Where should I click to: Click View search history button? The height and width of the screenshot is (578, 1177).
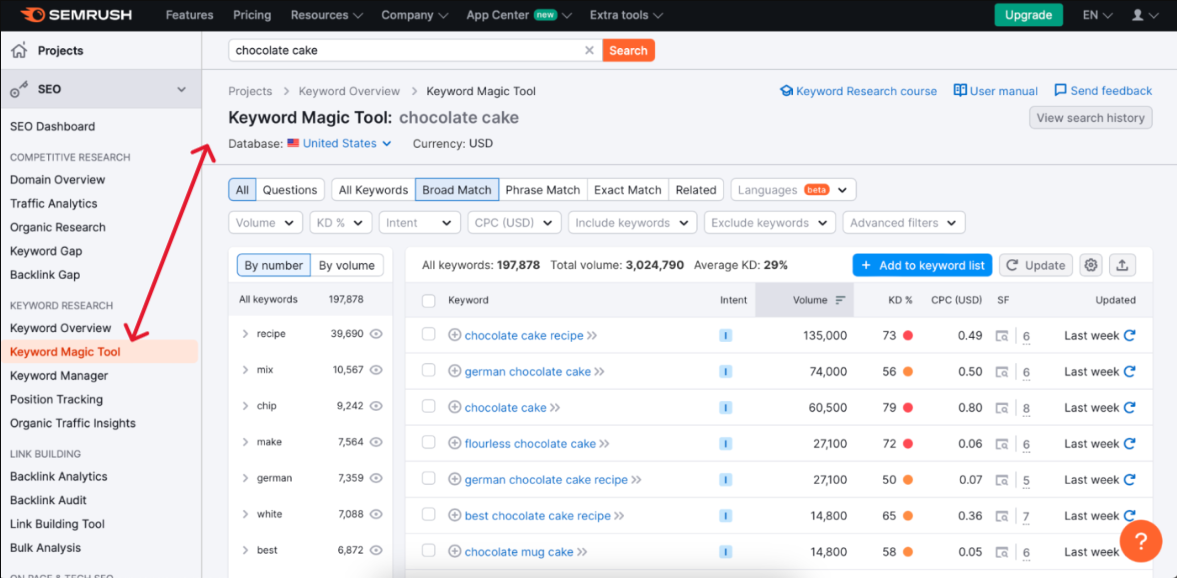point(1090,118)
